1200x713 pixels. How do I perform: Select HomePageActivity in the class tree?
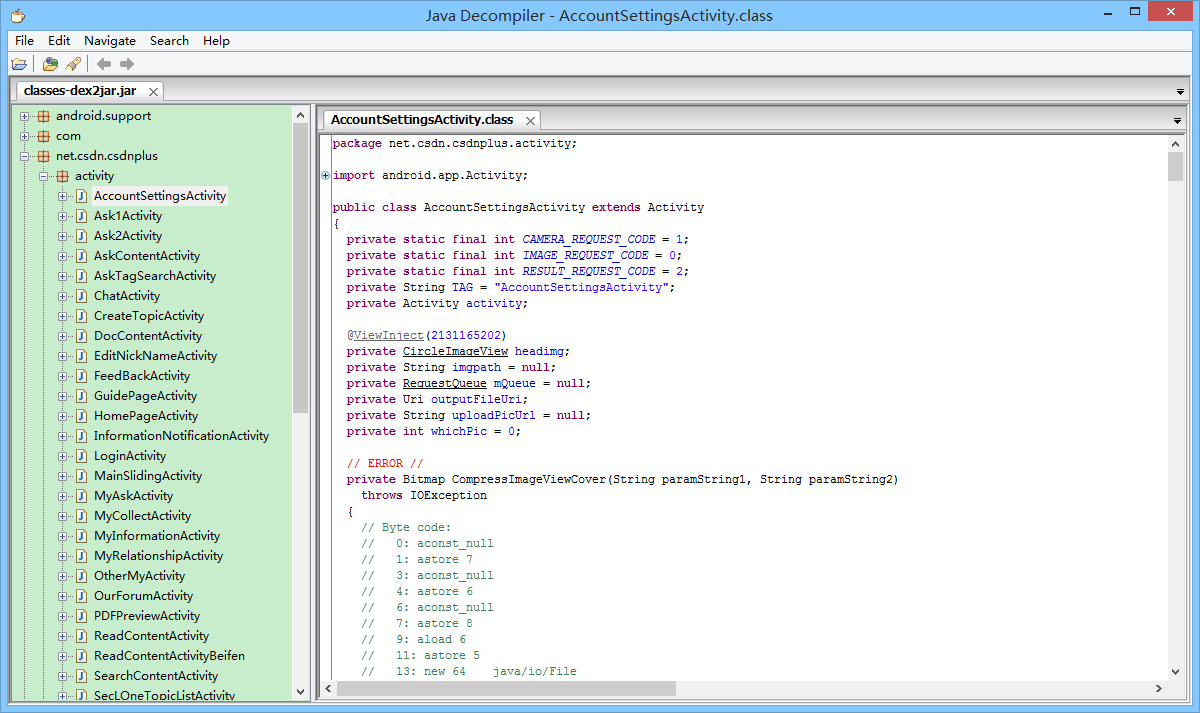click(145, 416)
